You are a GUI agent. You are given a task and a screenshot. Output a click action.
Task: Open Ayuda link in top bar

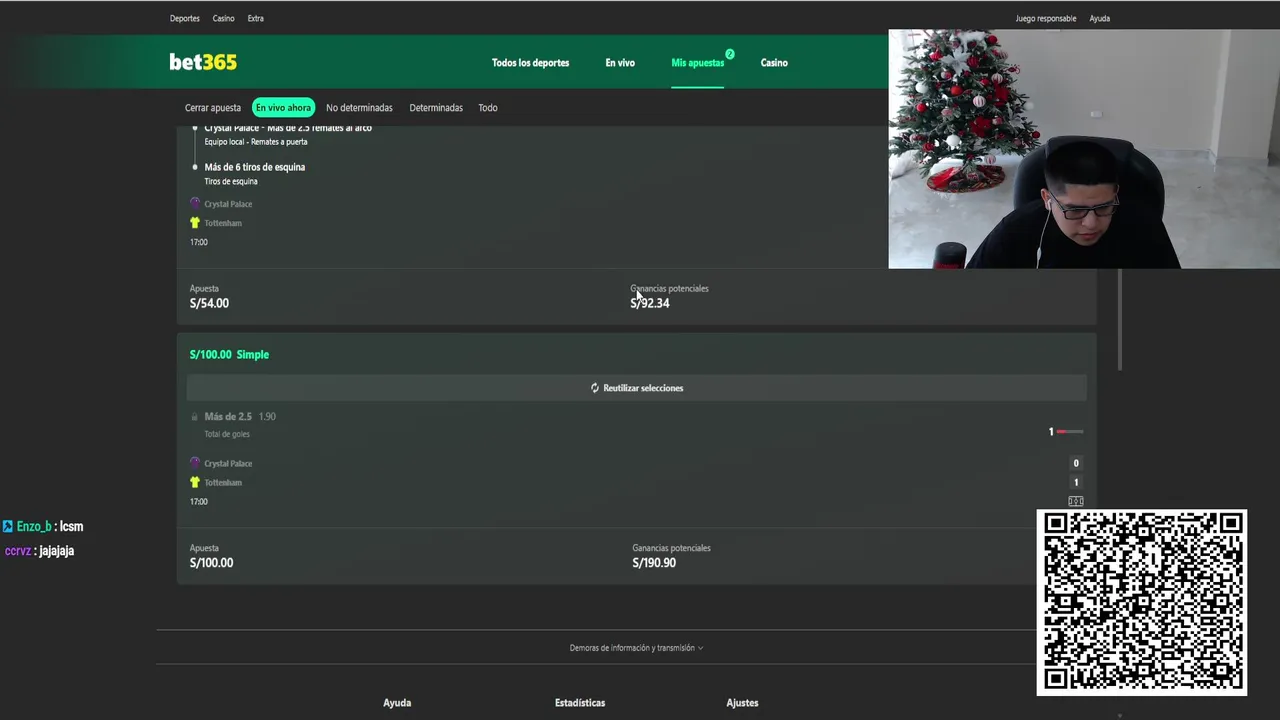[1100, 18]
